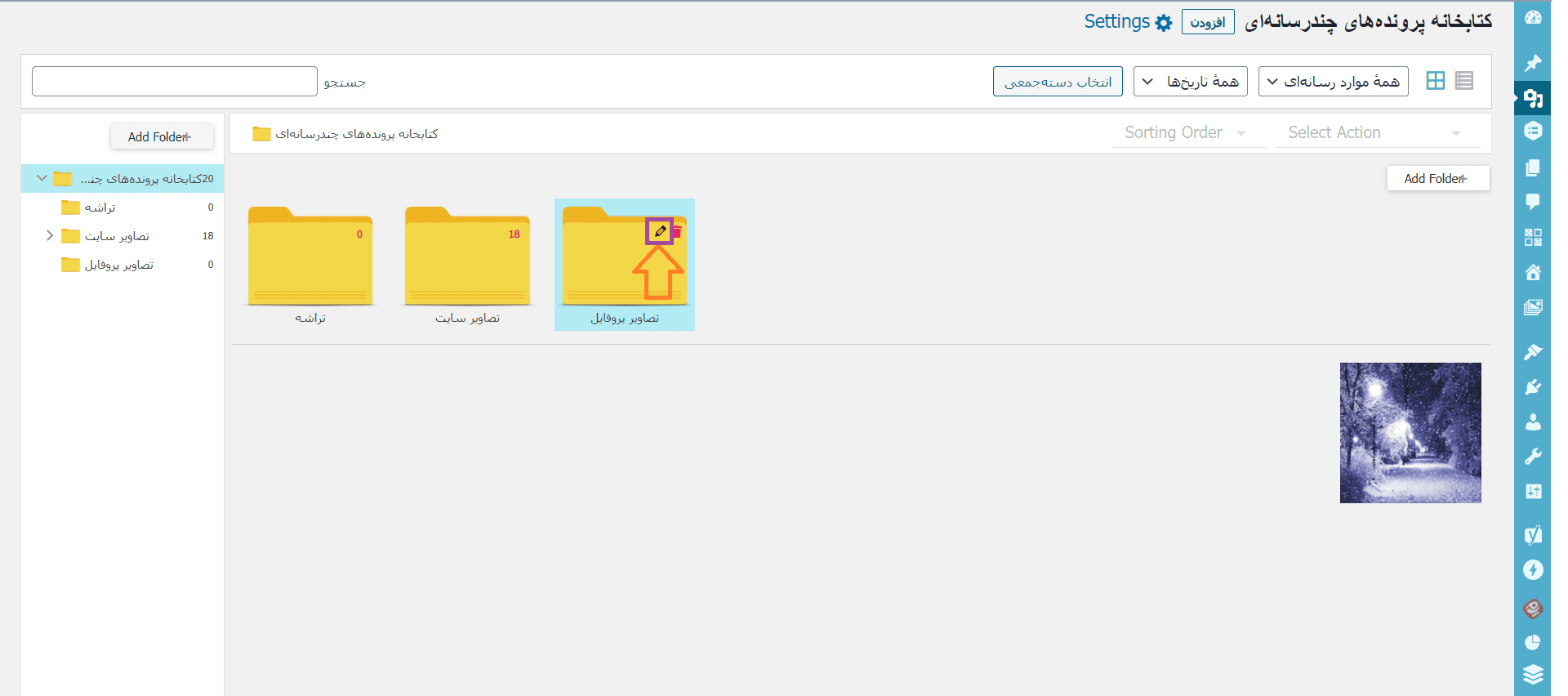
Task: Open the Posts pushpin icon in the sidebar
Action: pyautogui.click(x=1533, y=63)
